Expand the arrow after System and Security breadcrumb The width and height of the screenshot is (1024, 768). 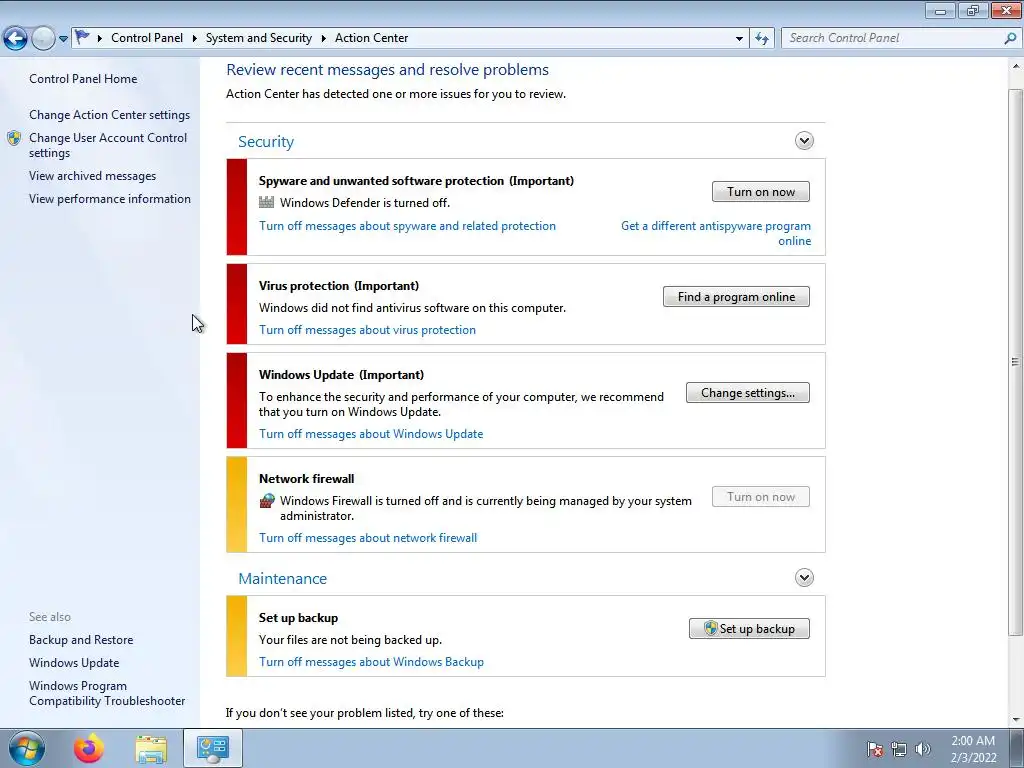point(323,38)
